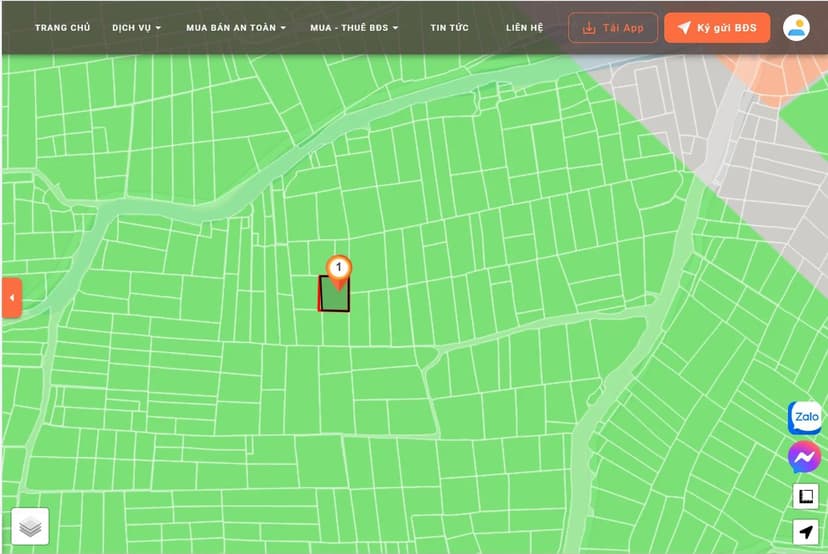Open Zalo chat
The height and width of the screenshot is (554, 828).
click(805, 418)
